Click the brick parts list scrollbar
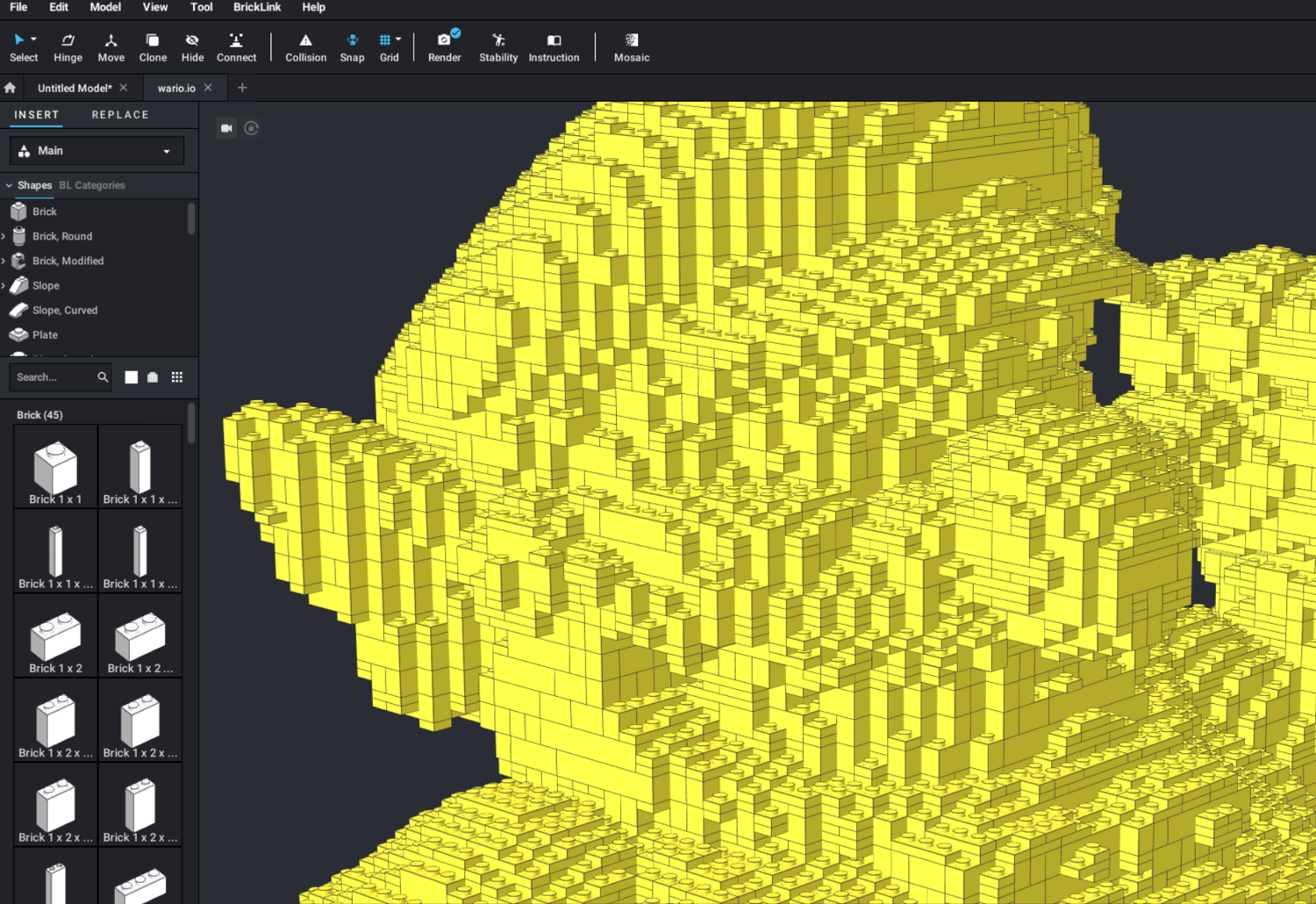 191,424
